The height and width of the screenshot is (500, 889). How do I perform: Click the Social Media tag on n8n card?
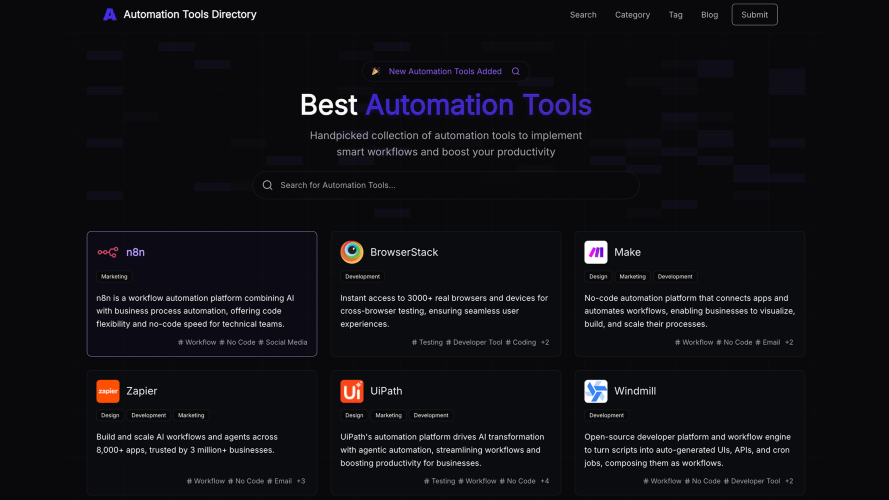click(283, 342)
